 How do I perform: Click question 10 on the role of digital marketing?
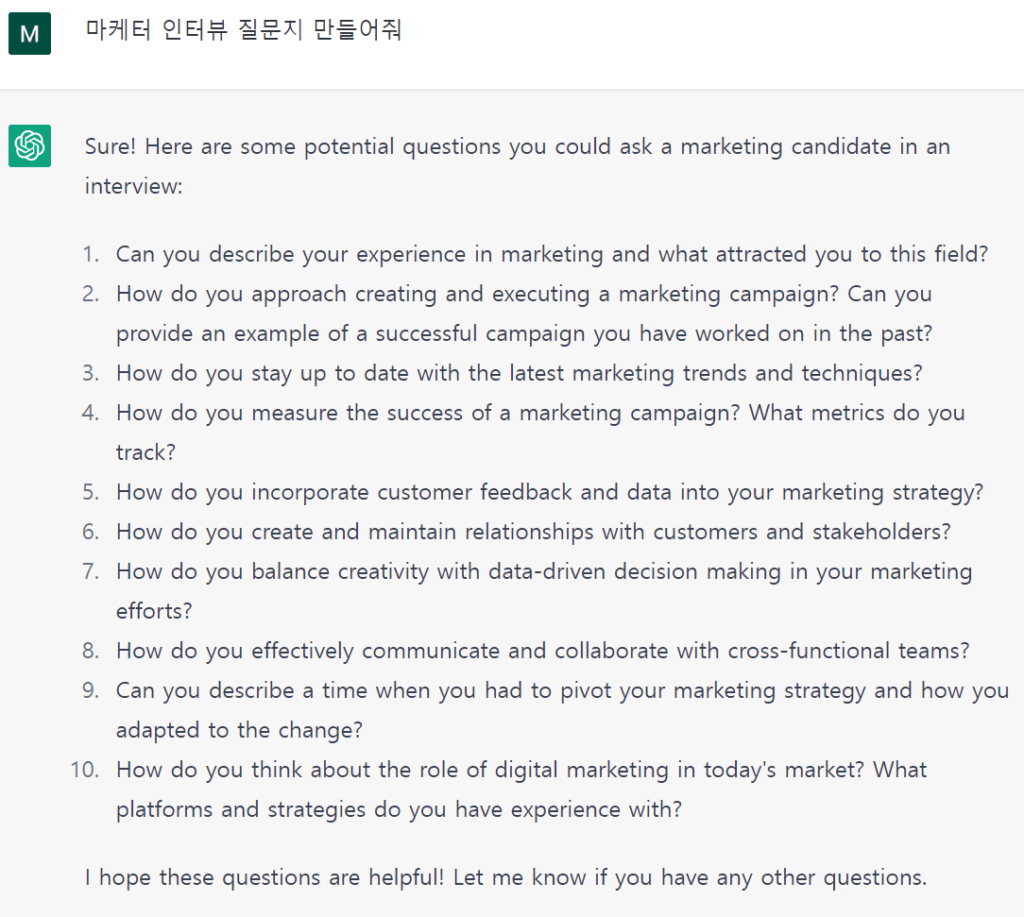point(521,770)
